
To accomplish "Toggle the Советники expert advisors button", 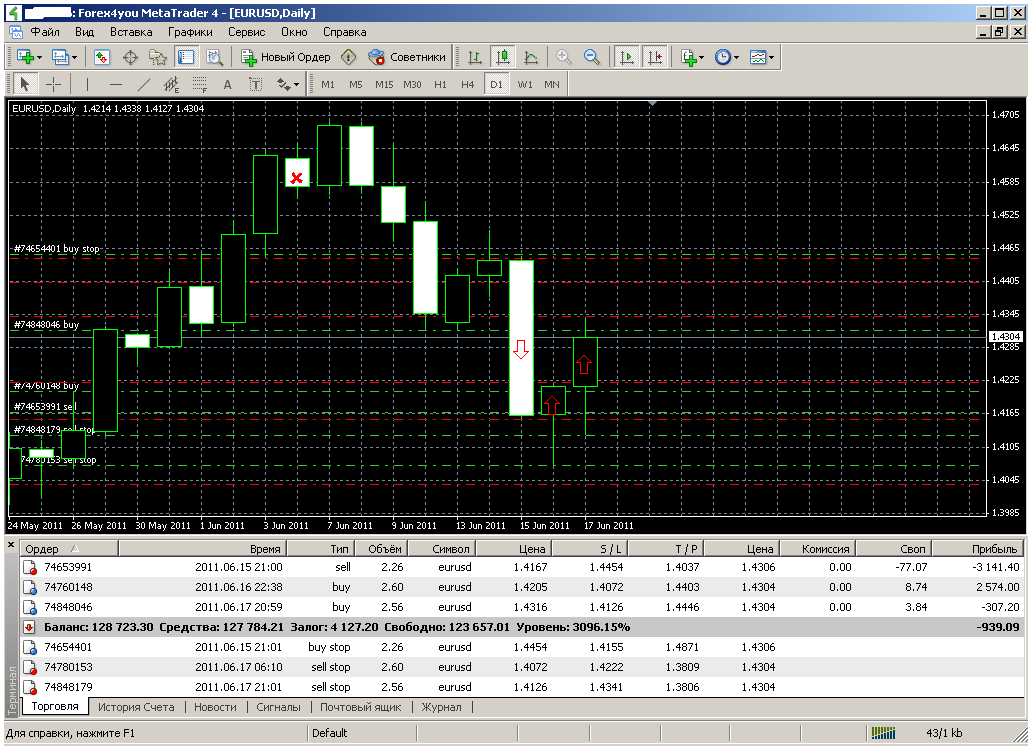I will click(x=407, y=57).
